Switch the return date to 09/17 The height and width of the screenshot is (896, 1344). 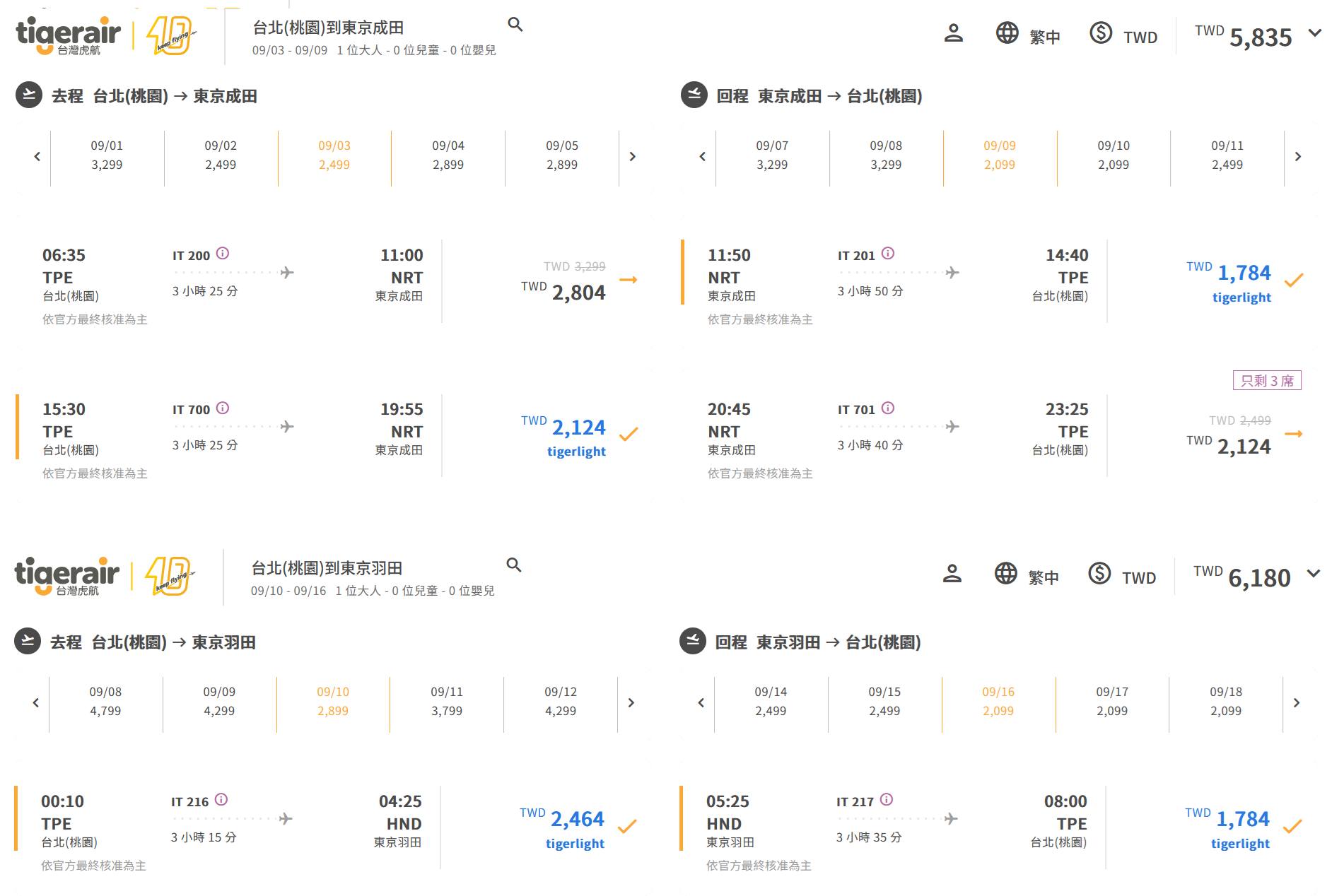(1111, 702)
